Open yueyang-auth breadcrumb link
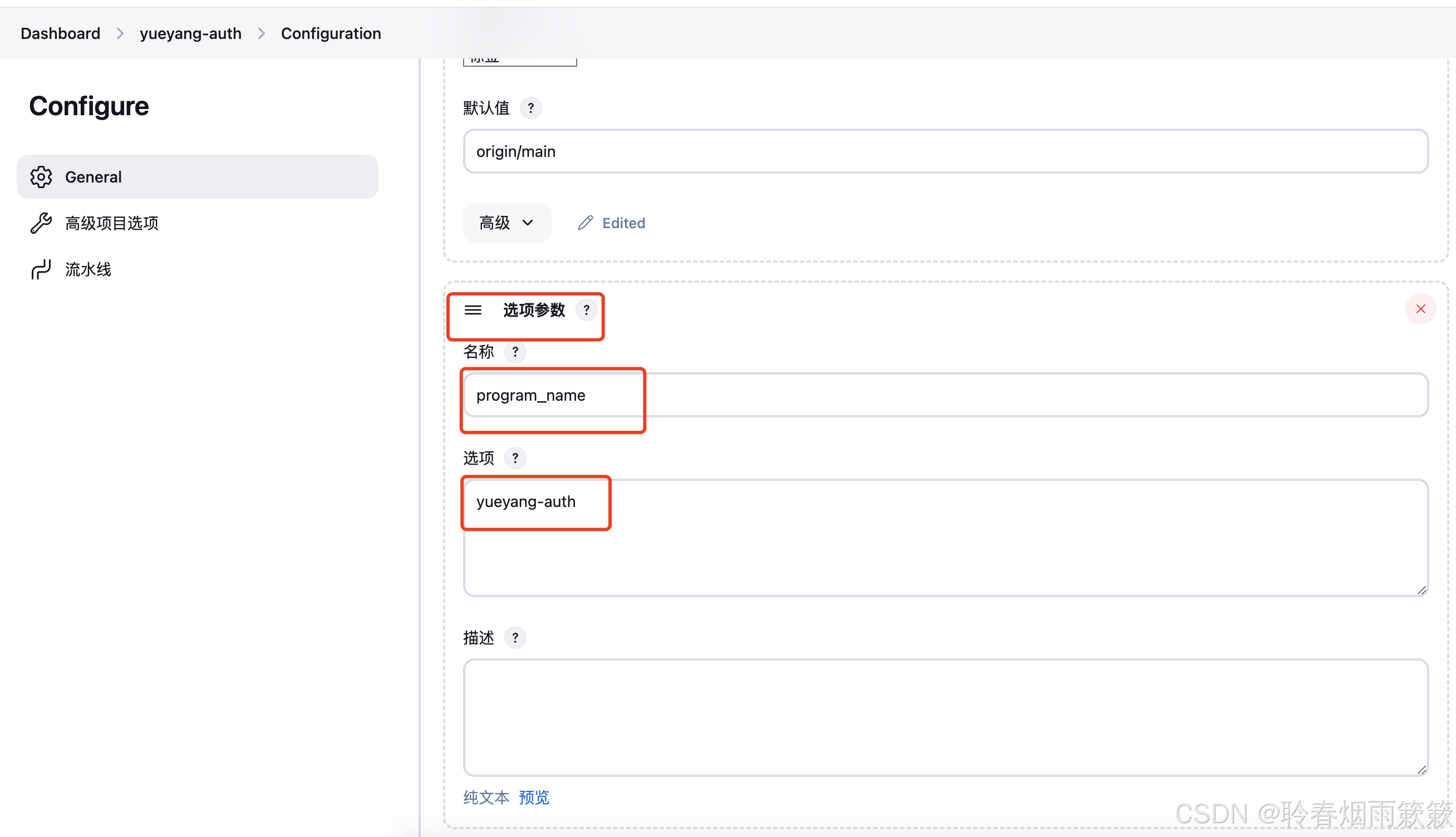The height and width of the screenshot is (837, 1456). click(x=190, y=33)
